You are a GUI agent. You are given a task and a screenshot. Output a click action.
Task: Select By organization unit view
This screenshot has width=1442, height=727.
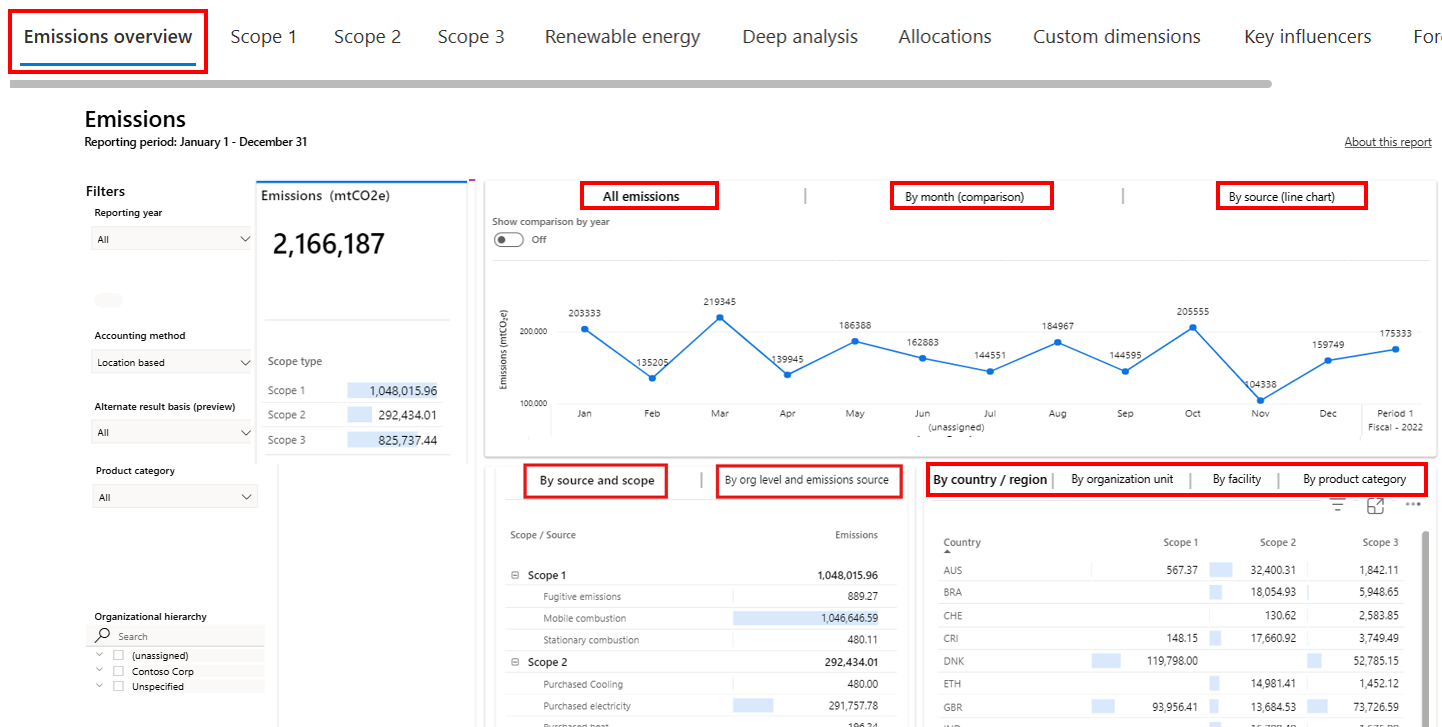point(1122,479)
